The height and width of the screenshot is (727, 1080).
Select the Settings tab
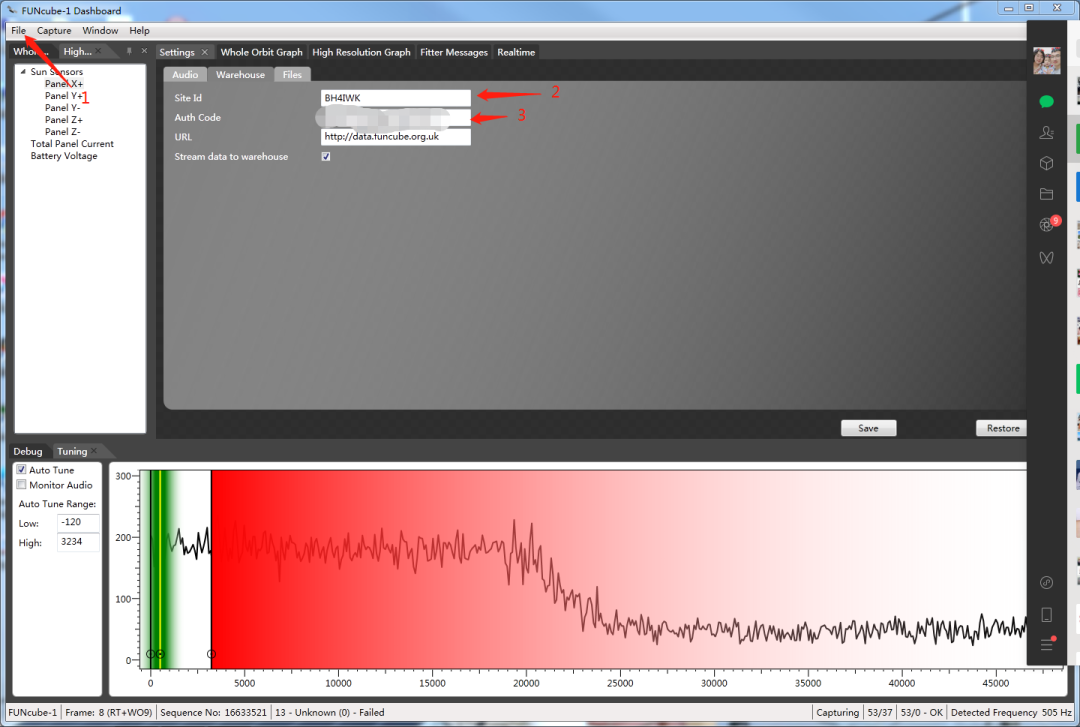[x=177, y=52]
